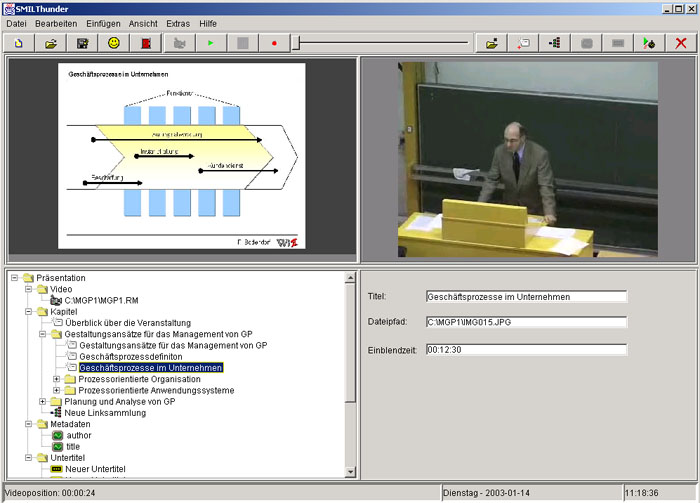Image resolution: width=700 pixels, height=503 pixels.
Task: Collapse the Kapitel tree node
Action: click(x=29, y=311)
